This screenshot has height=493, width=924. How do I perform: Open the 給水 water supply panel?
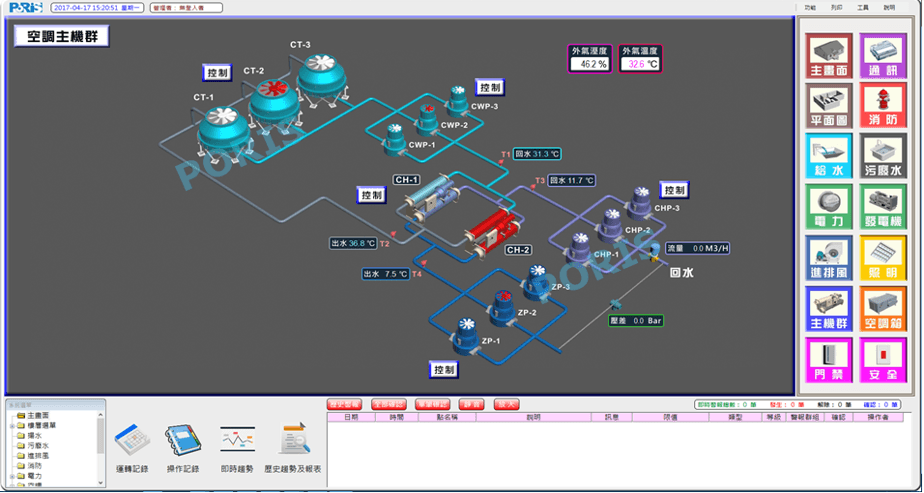[830, 157]
